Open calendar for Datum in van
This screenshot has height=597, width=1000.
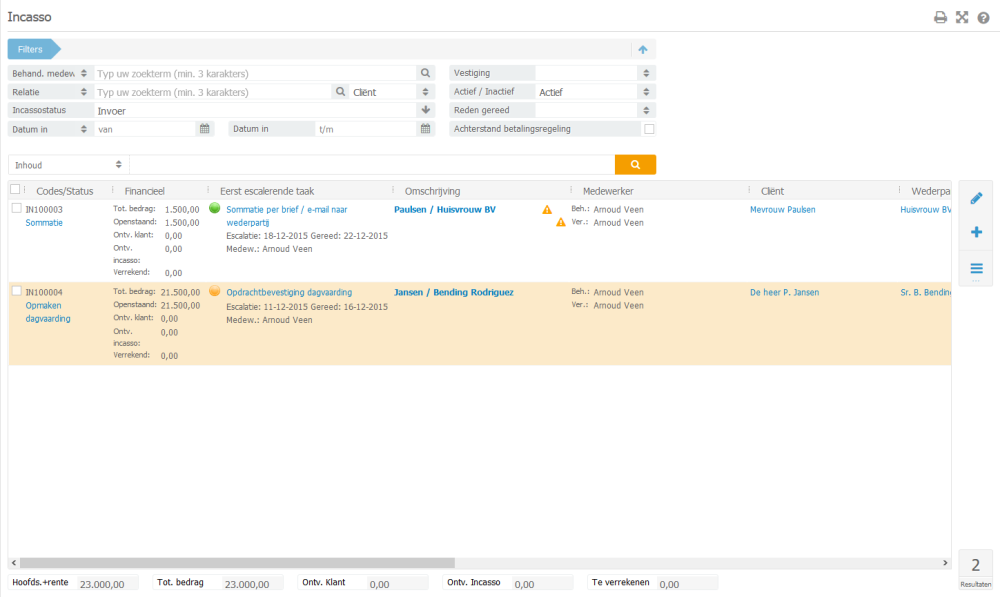tap(205, 129)
